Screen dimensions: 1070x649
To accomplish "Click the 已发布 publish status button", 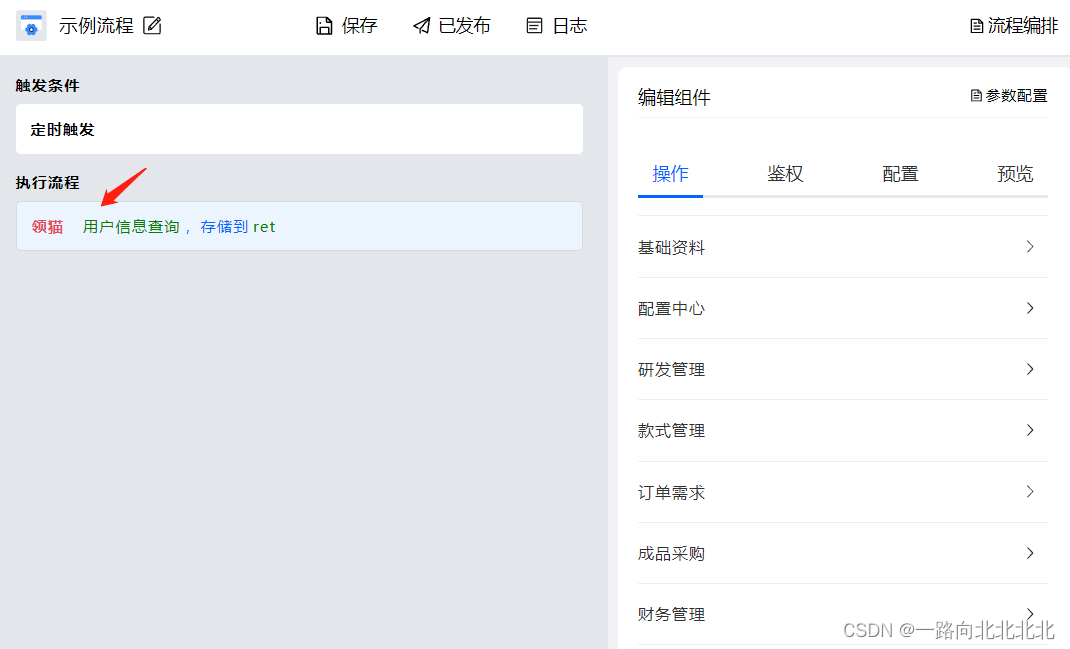I will tap(451, 26).
